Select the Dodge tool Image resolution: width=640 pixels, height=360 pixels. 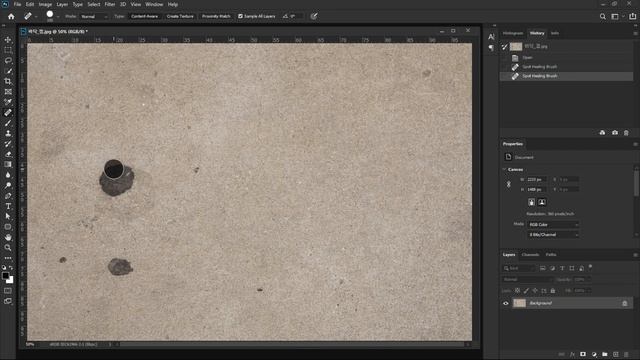click(8, 185)
